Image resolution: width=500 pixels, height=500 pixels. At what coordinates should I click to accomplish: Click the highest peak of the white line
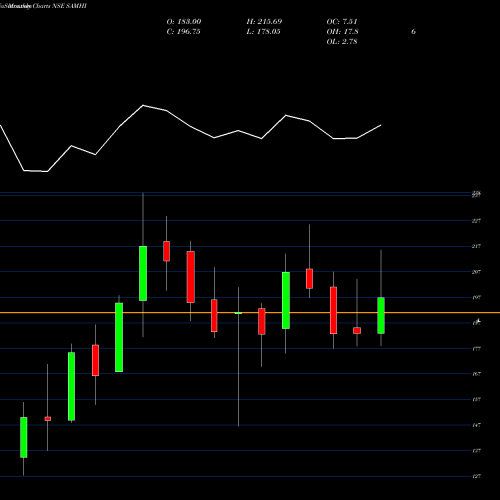[143, 105]
